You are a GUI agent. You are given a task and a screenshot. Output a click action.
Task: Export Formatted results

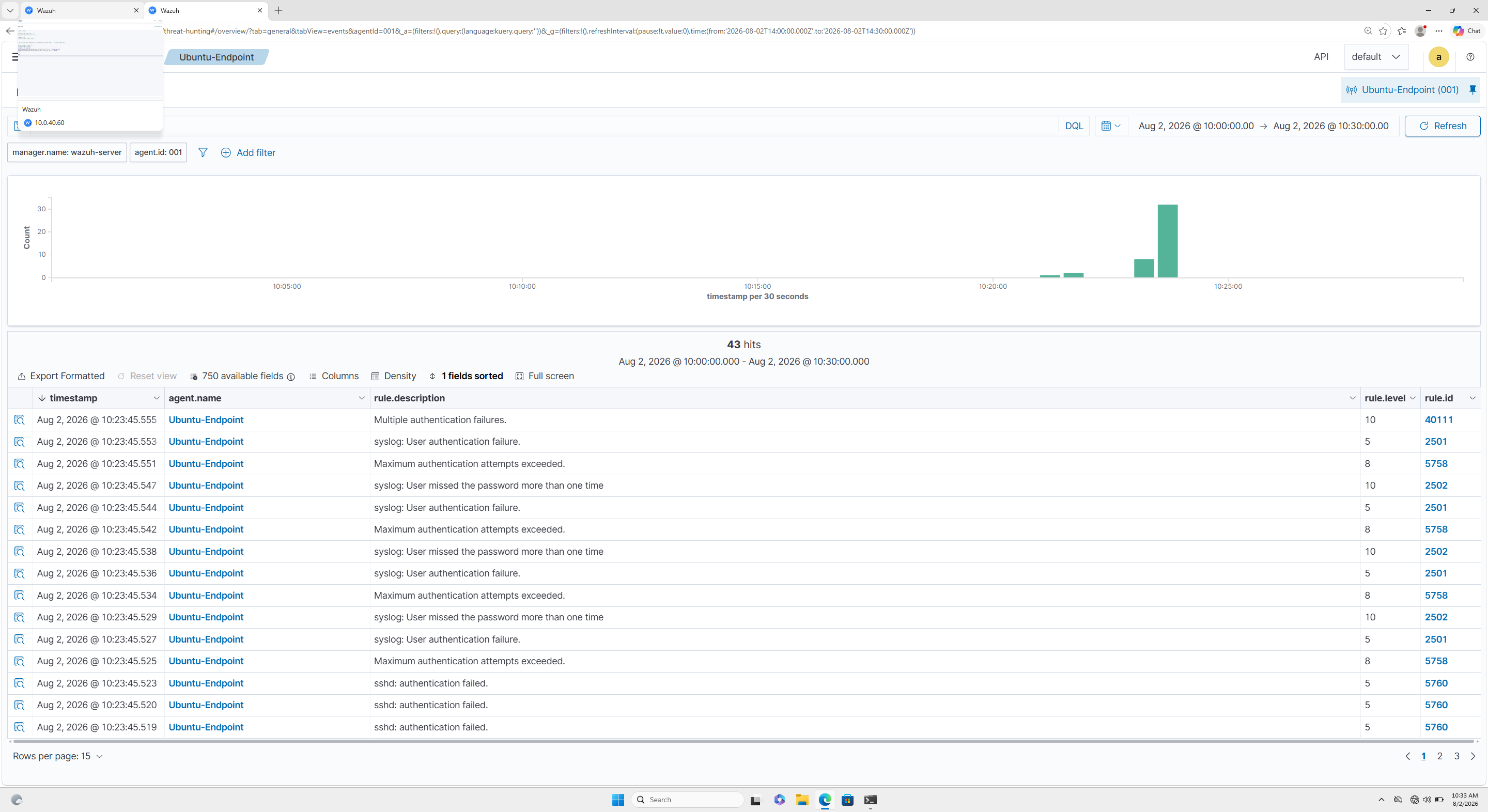click(x=61, y=376)
